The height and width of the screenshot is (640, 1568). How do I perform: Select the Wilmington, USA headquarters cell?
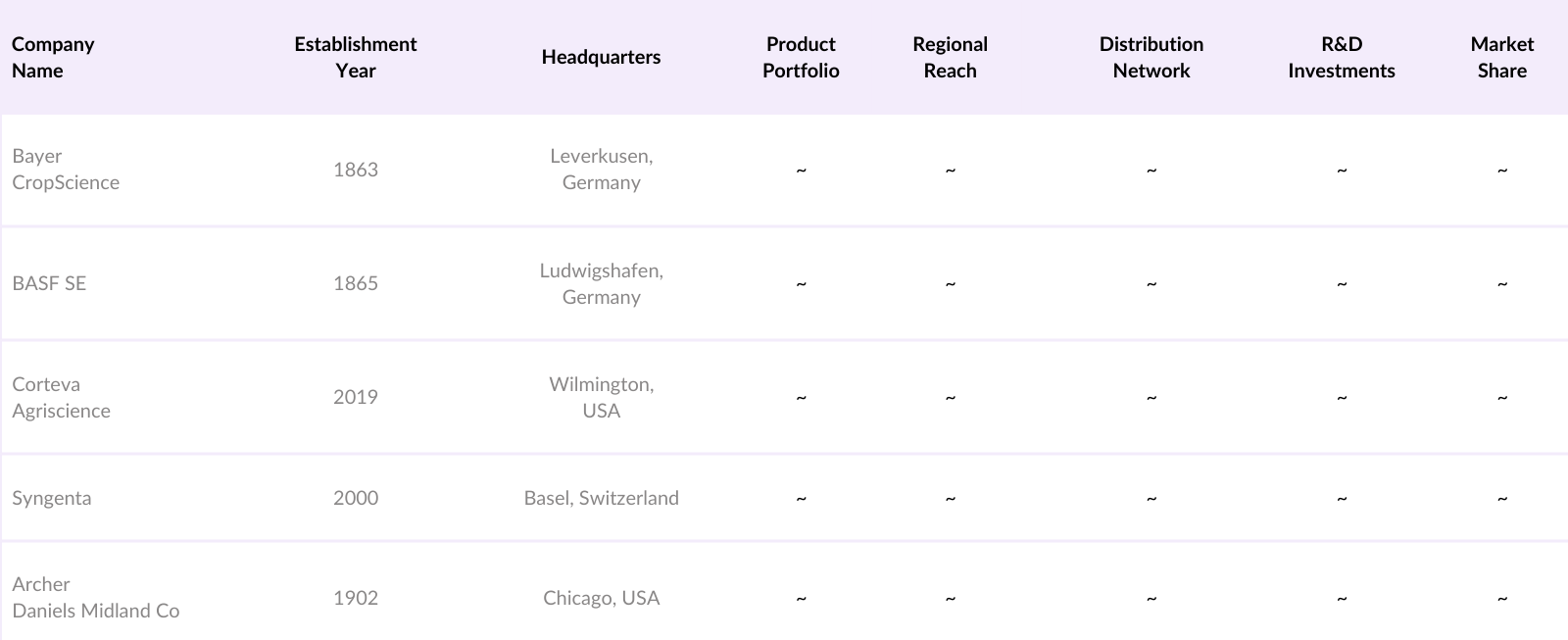(601, 397)
